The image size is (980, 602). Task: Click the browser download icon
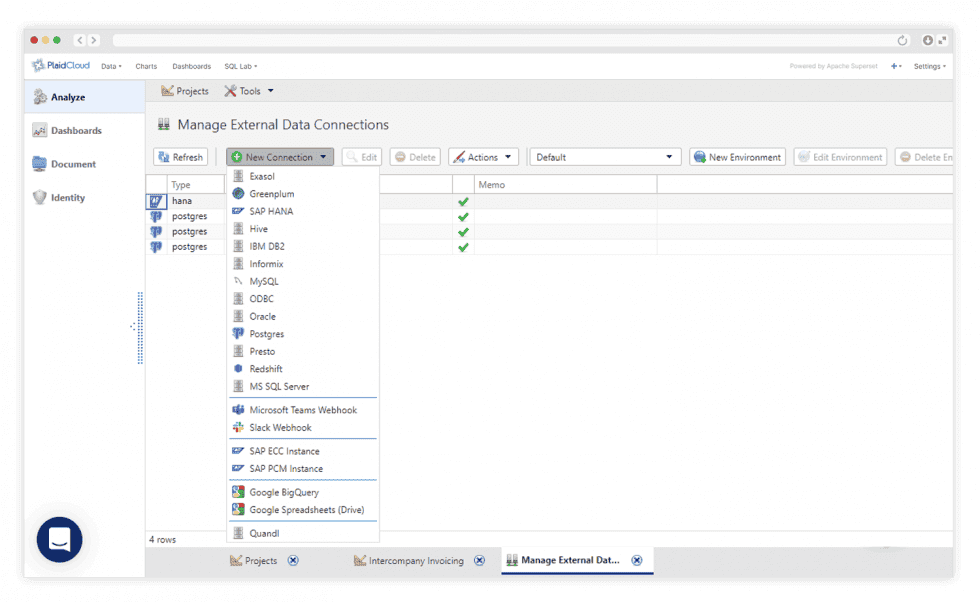click(x=928, y=40)
